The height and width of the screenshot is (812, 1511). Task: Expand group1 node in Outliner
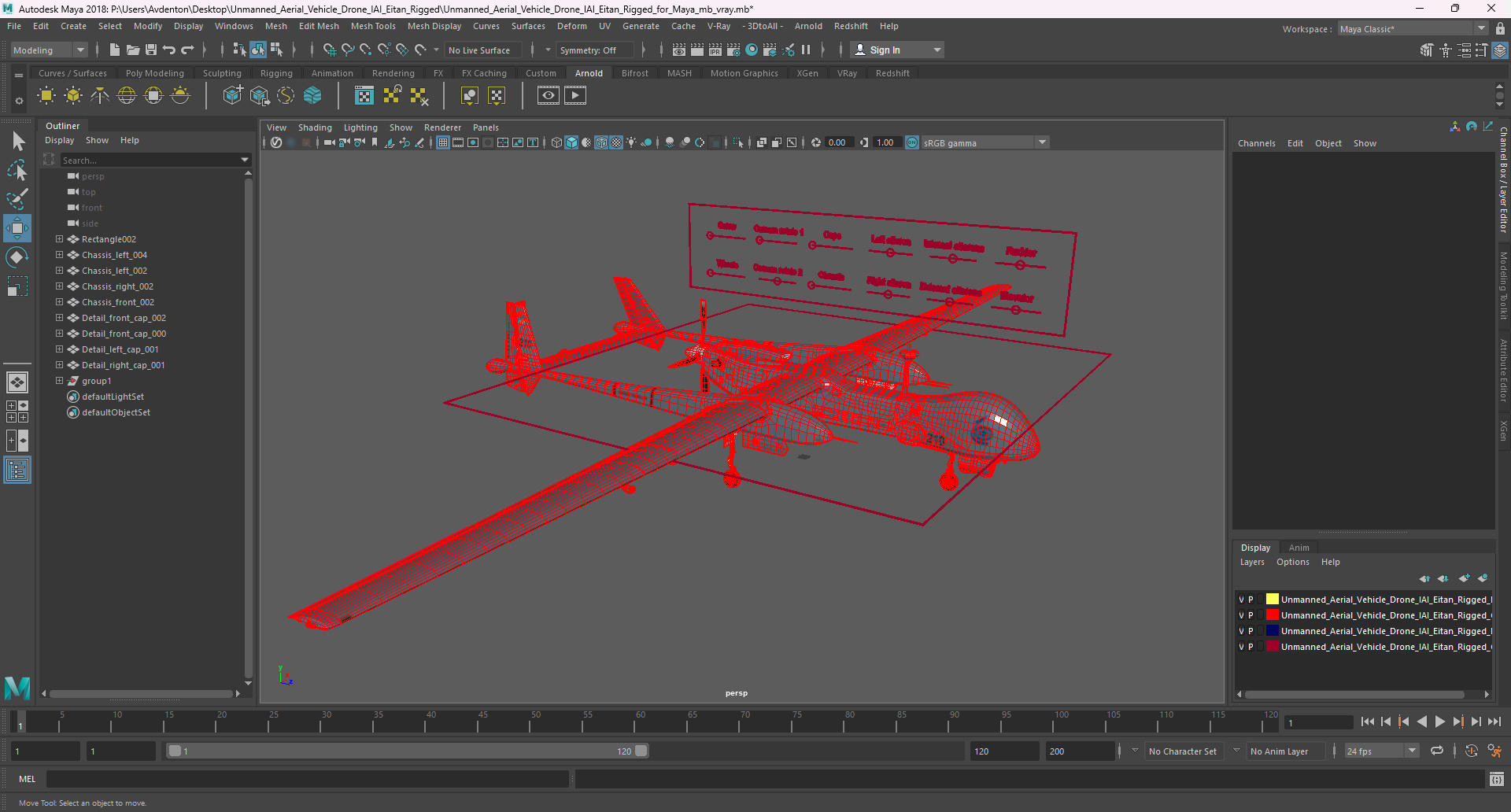pyautogui.click(x=59, y=380)
